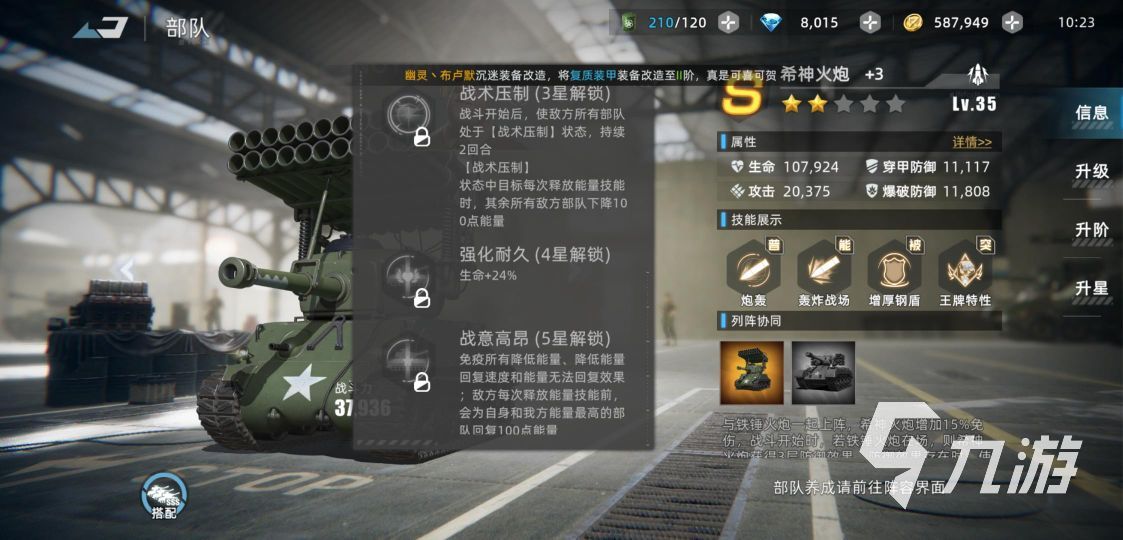Expand attribute details via 详情>>
The height and width of the screenshot is (540, 1123).
coord(972,142)
